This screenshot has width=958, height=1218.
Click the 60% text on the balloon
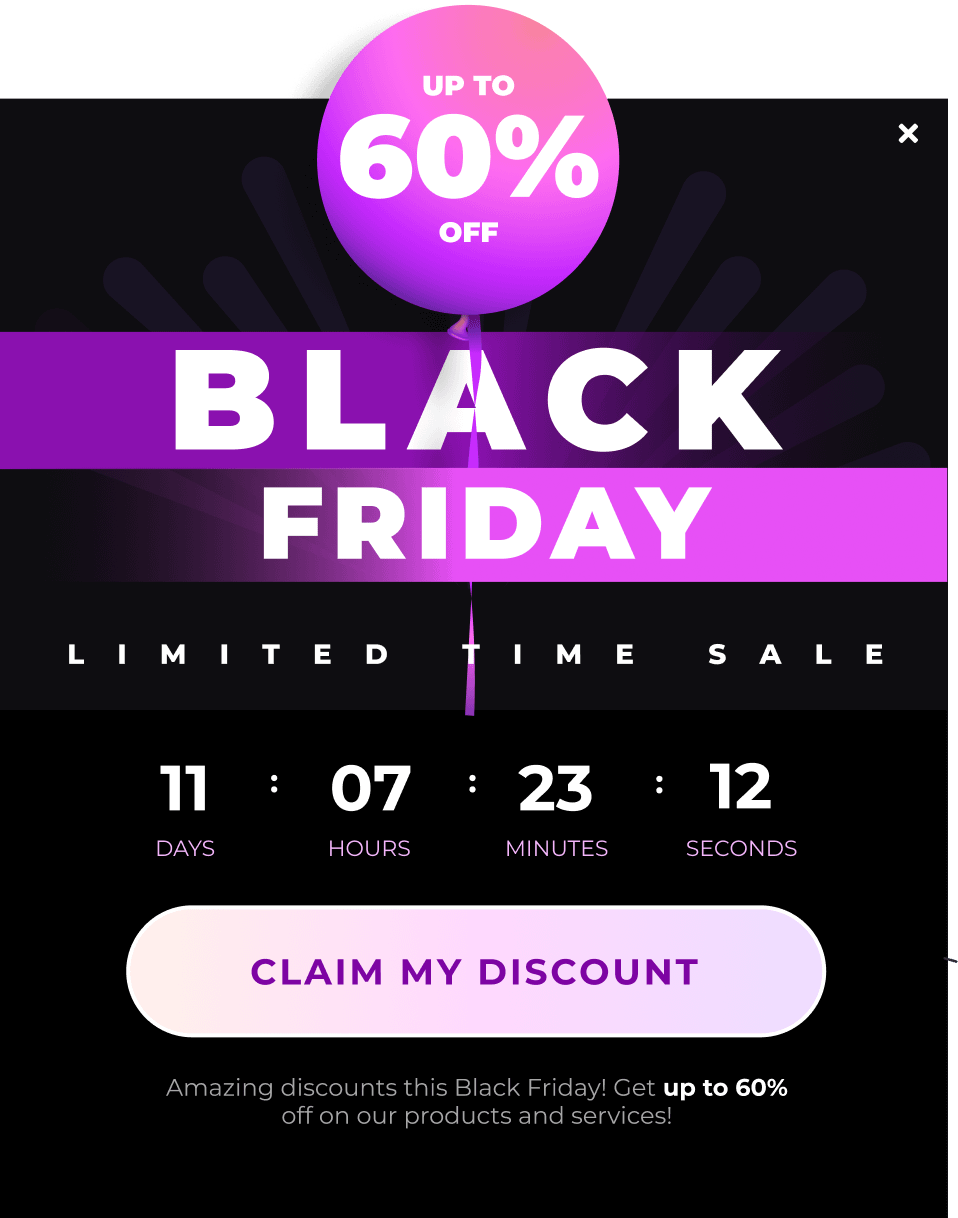pos(468,158)
